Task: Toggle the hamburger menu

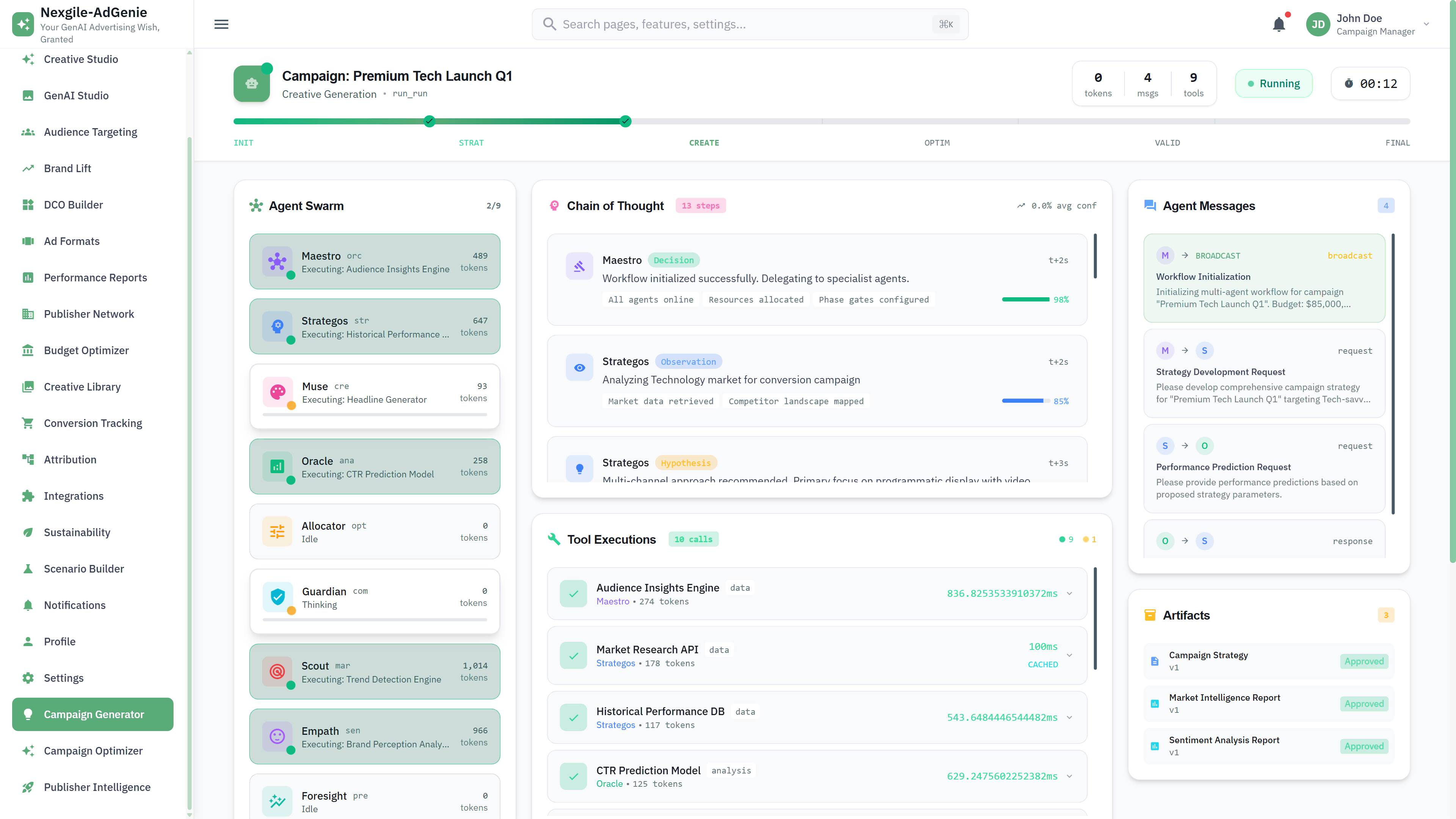Action: [221, 24]
